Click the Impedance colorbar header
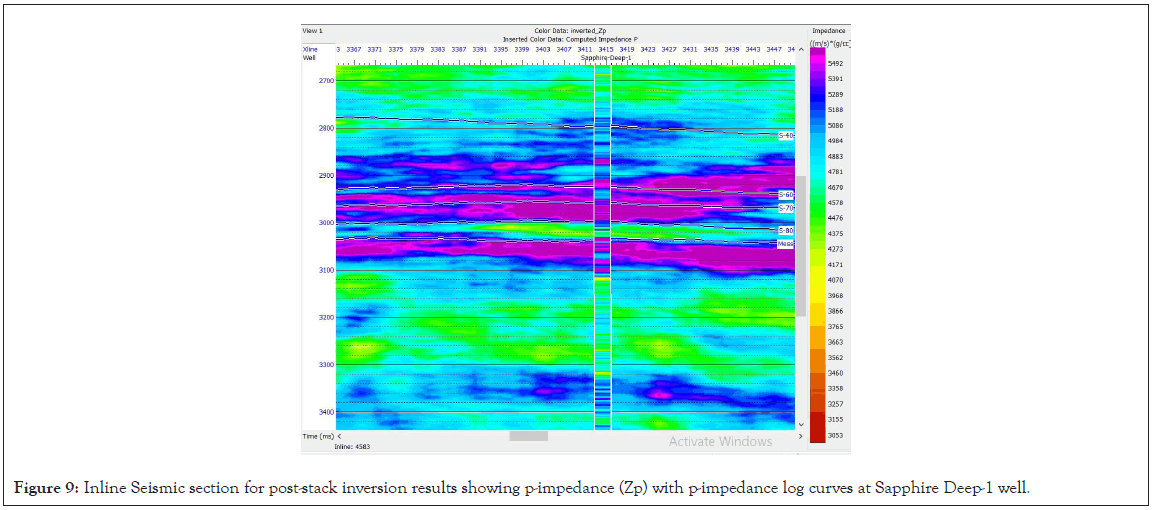This screenshot has width=1153, height=510. 829,31
